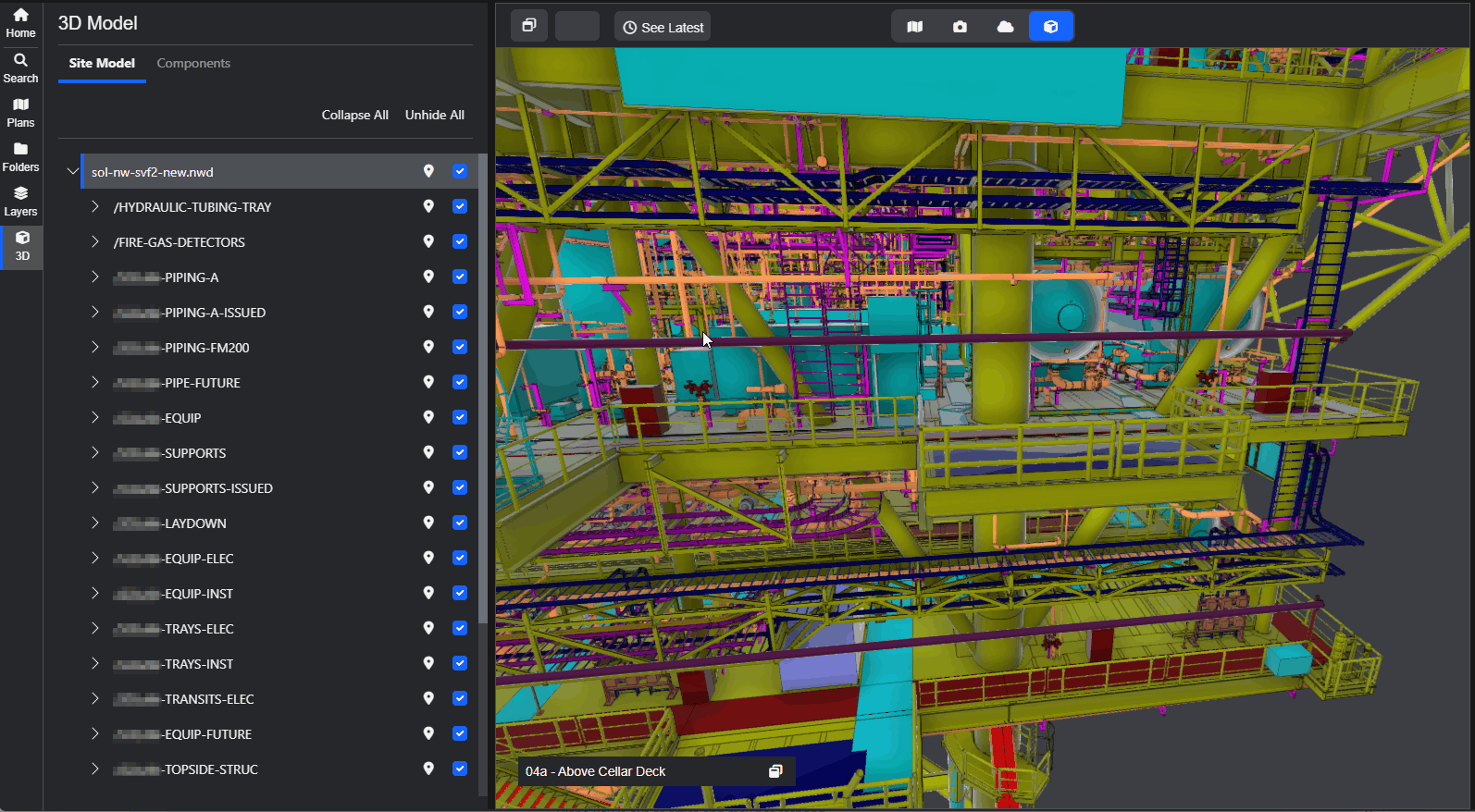Expand the -PIPING-FM200 node

pyautogui.click(x=94, y=347)
